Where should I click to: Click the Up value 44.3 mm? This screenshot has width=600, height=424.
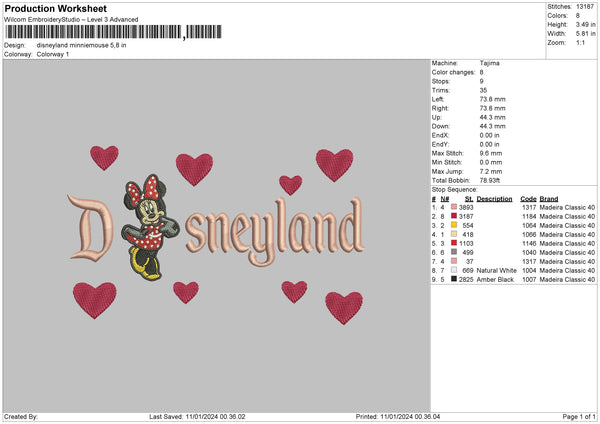coord(492,117)
